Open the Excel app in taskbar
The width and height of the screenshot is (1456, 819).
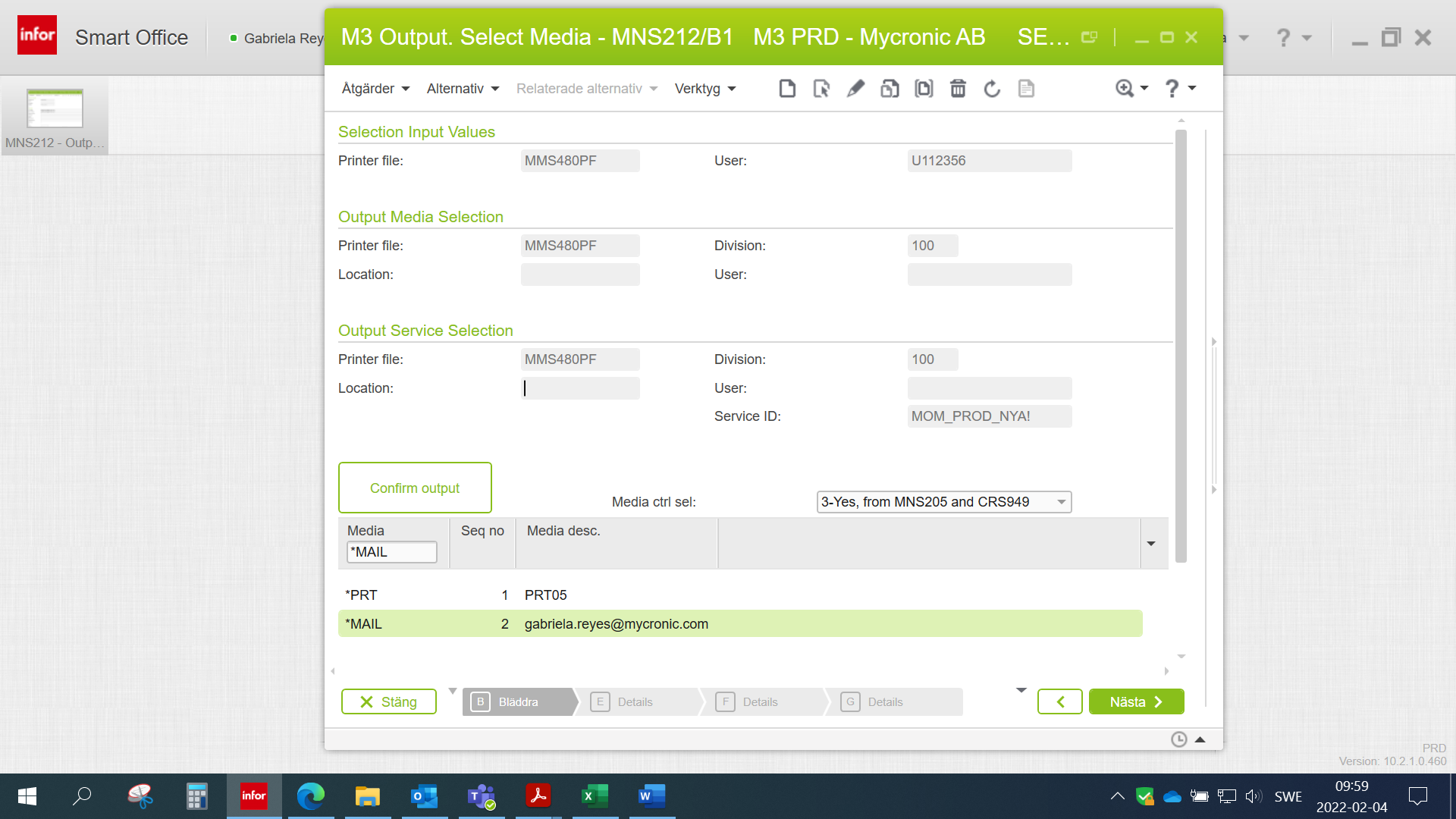pyautogui.click(x=595, y=796)
